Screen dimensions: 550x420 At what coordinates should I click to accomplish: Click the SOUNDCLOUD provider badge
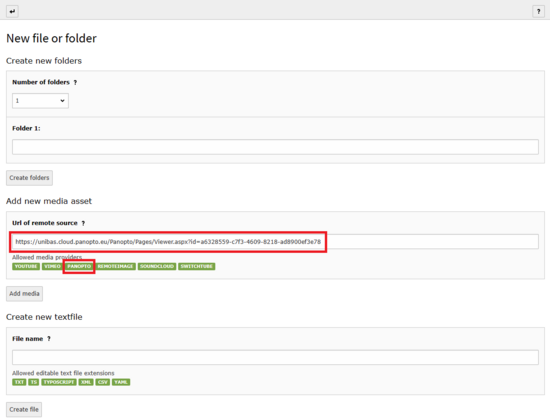pyautogui.click(x=157, y=266)
